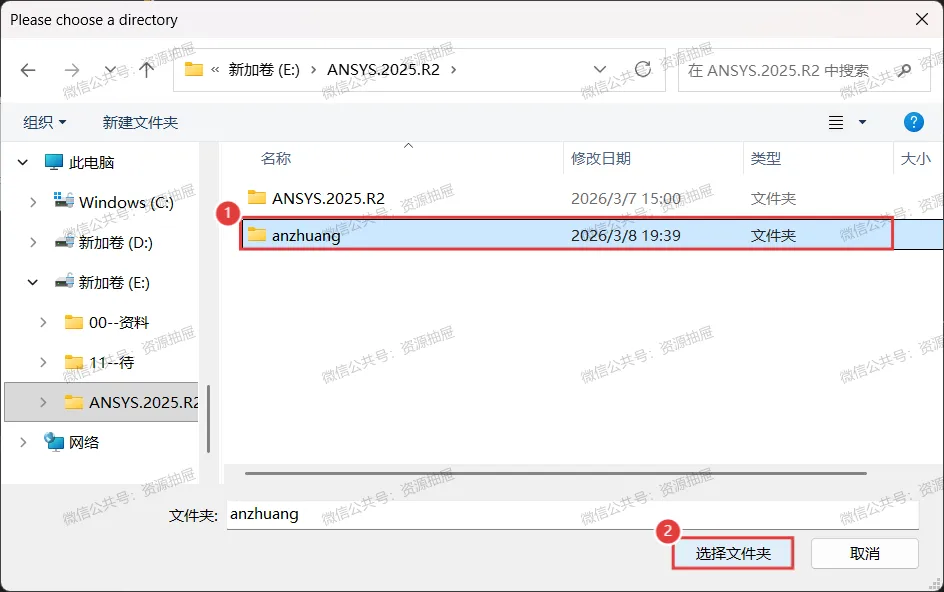This screenshot has width=944, height=592.
Task: Click the folder icon in address bar
Action: (193, 69)
